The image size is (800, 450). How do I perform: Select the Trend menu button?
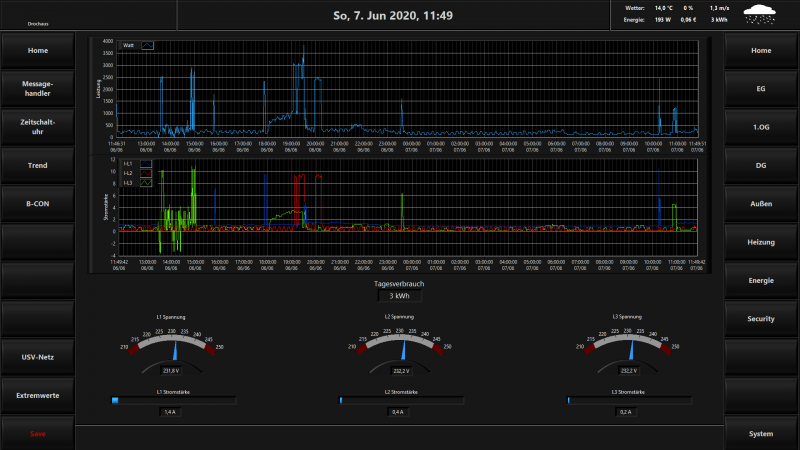38,165
